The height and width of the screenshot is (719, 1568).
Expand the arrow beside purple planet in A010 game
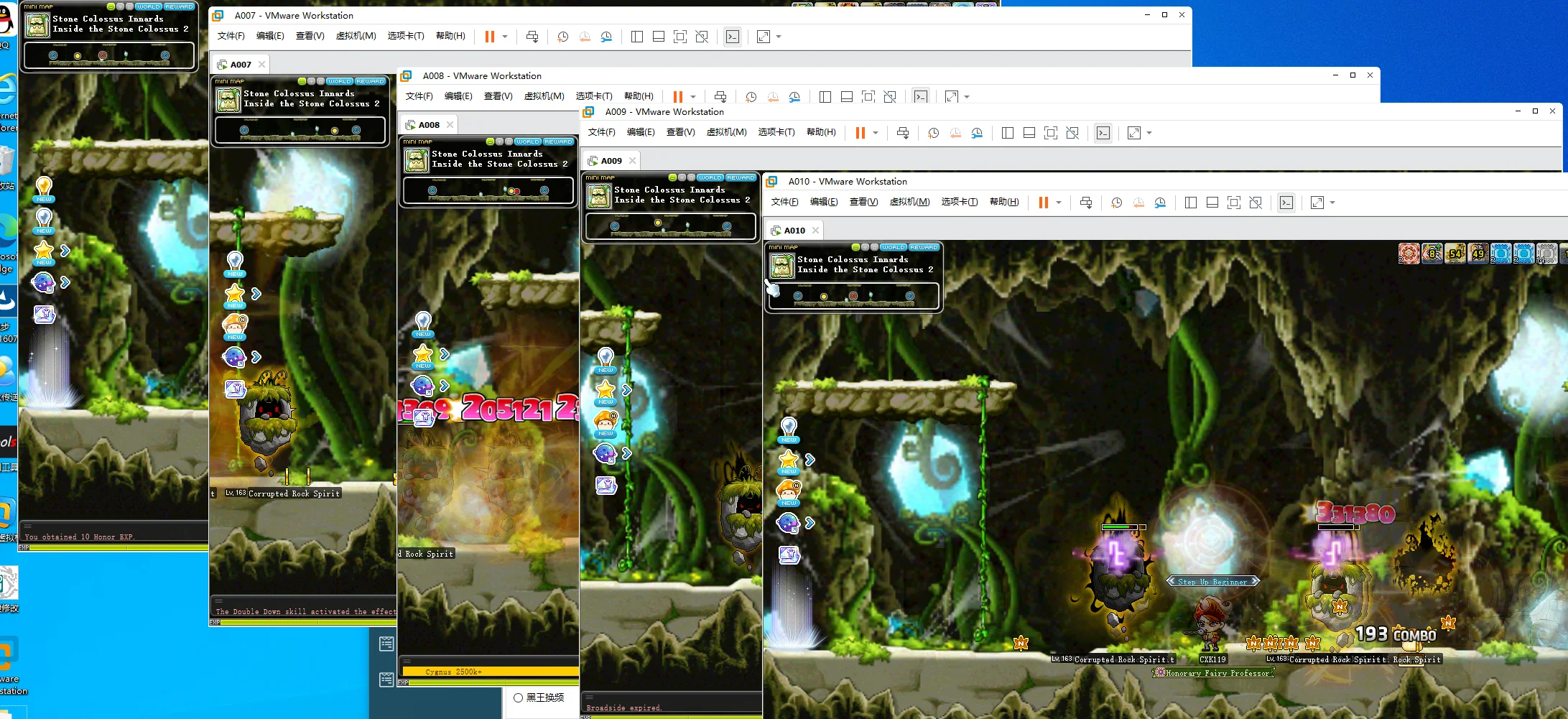pos(810,523)
